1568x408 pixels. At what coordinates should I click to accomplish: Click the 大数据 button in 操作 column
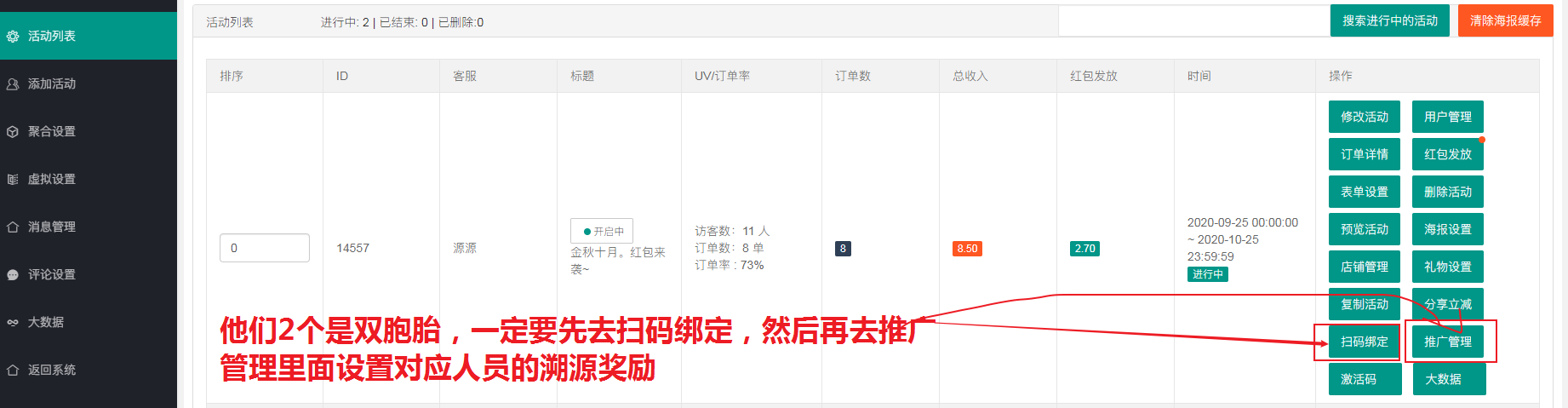[1449, 379]
